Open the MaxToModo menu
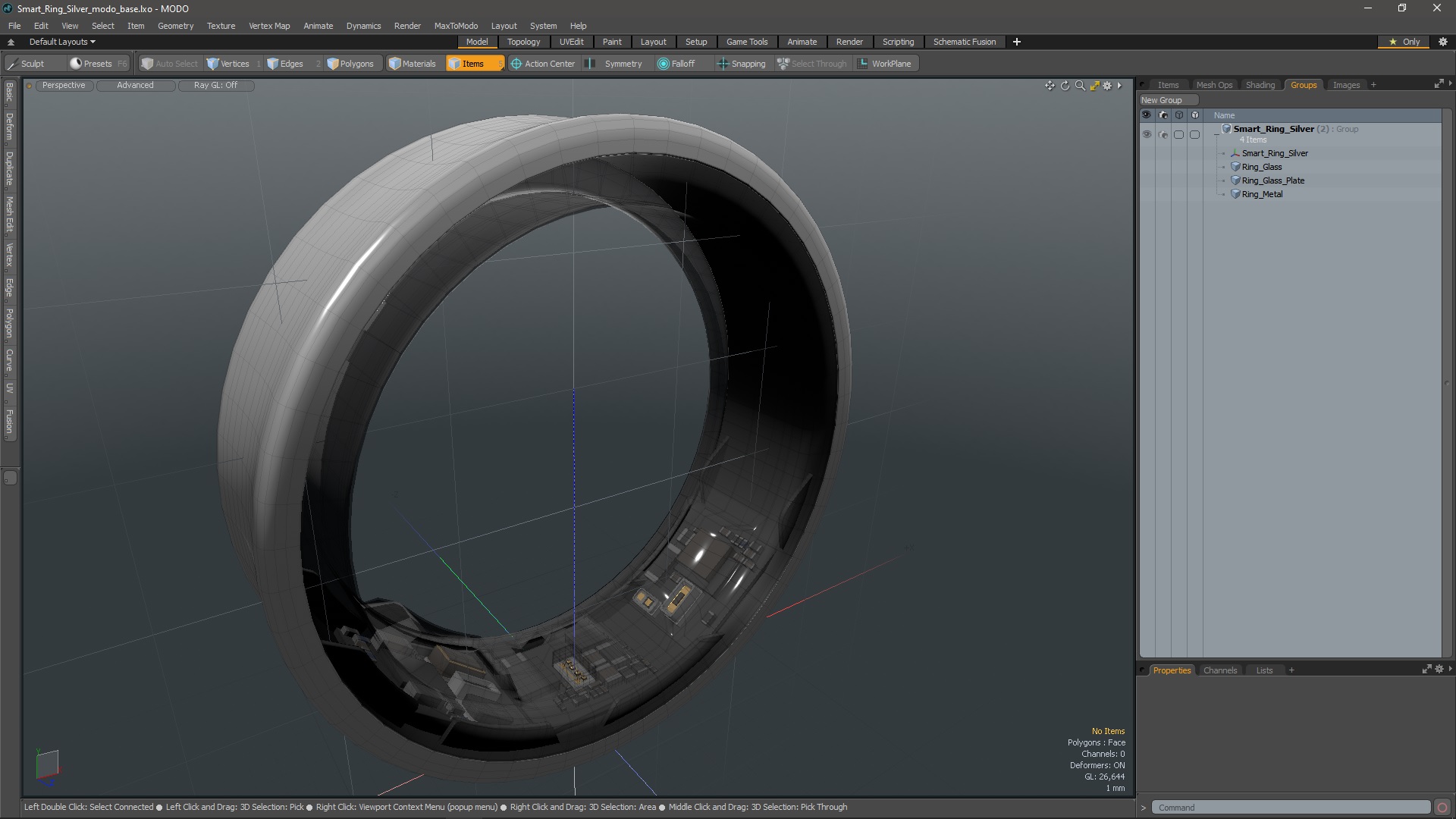The height and width of the screenshot is (819, 1456). point(456,26)
